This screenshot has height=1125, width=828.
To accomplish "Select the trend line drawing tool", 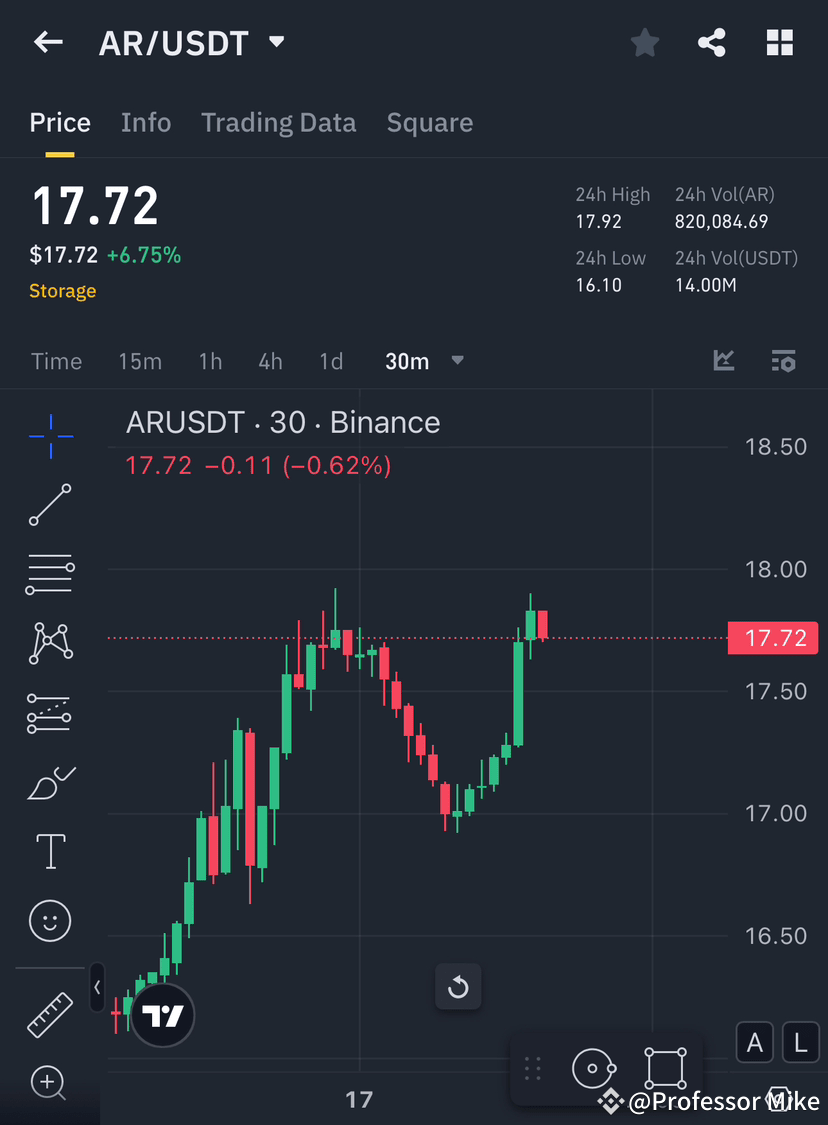I will click(x=50, y=505).
